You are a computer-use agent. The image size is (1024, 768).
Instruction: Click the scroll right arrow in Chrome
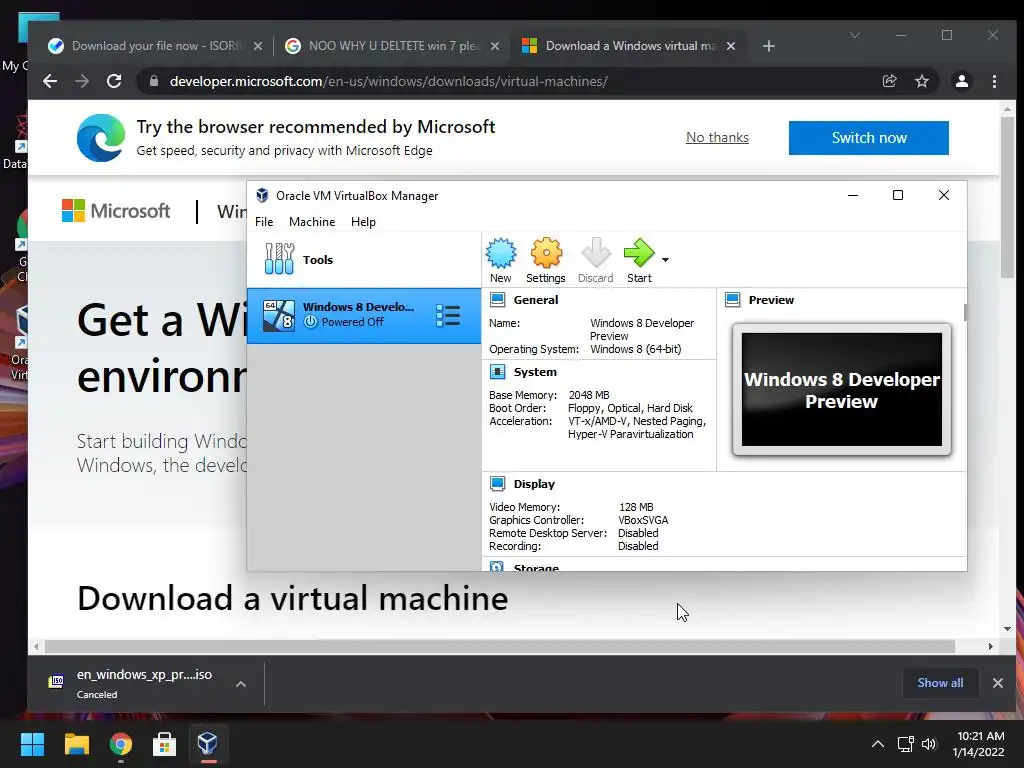[x=991, y=647]
